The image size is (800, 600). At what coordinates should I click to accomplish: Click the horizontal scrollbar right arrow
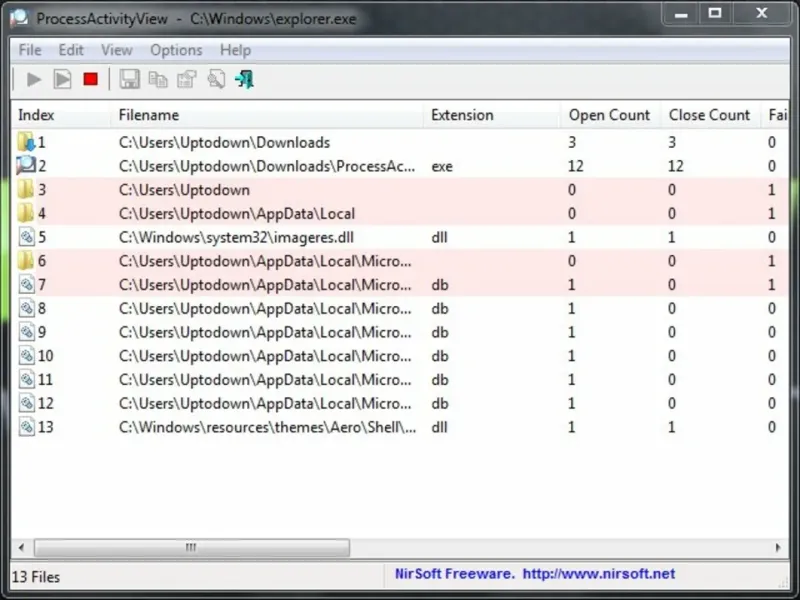778,547
